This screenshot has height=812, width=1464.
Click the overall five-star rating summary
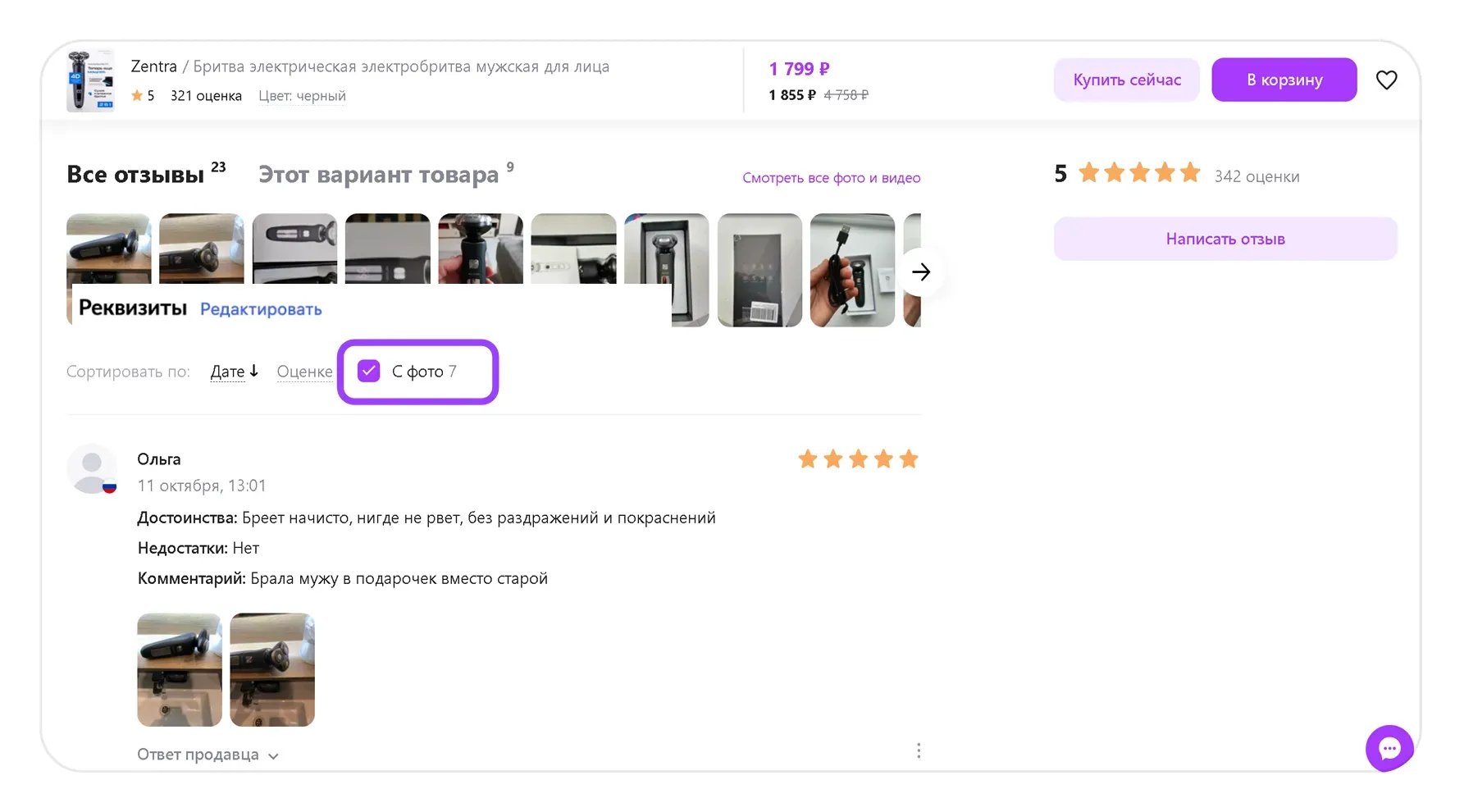pyautogui.click(x=1139, y=173)
